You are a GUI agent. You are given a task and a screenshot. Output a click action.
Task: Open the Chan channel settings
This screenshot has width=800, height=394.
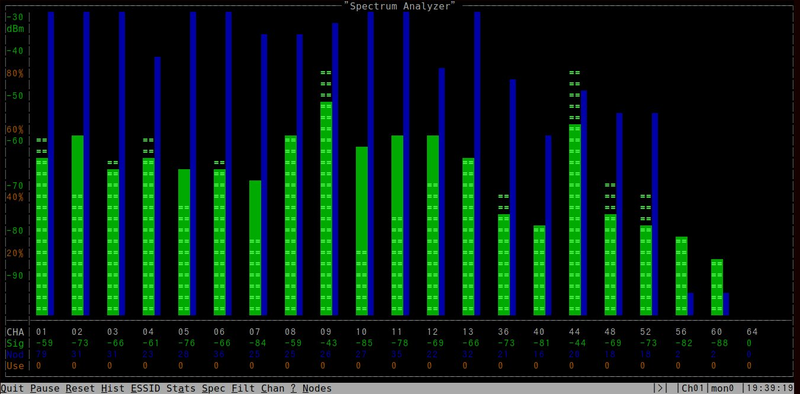tap(273, 388)
